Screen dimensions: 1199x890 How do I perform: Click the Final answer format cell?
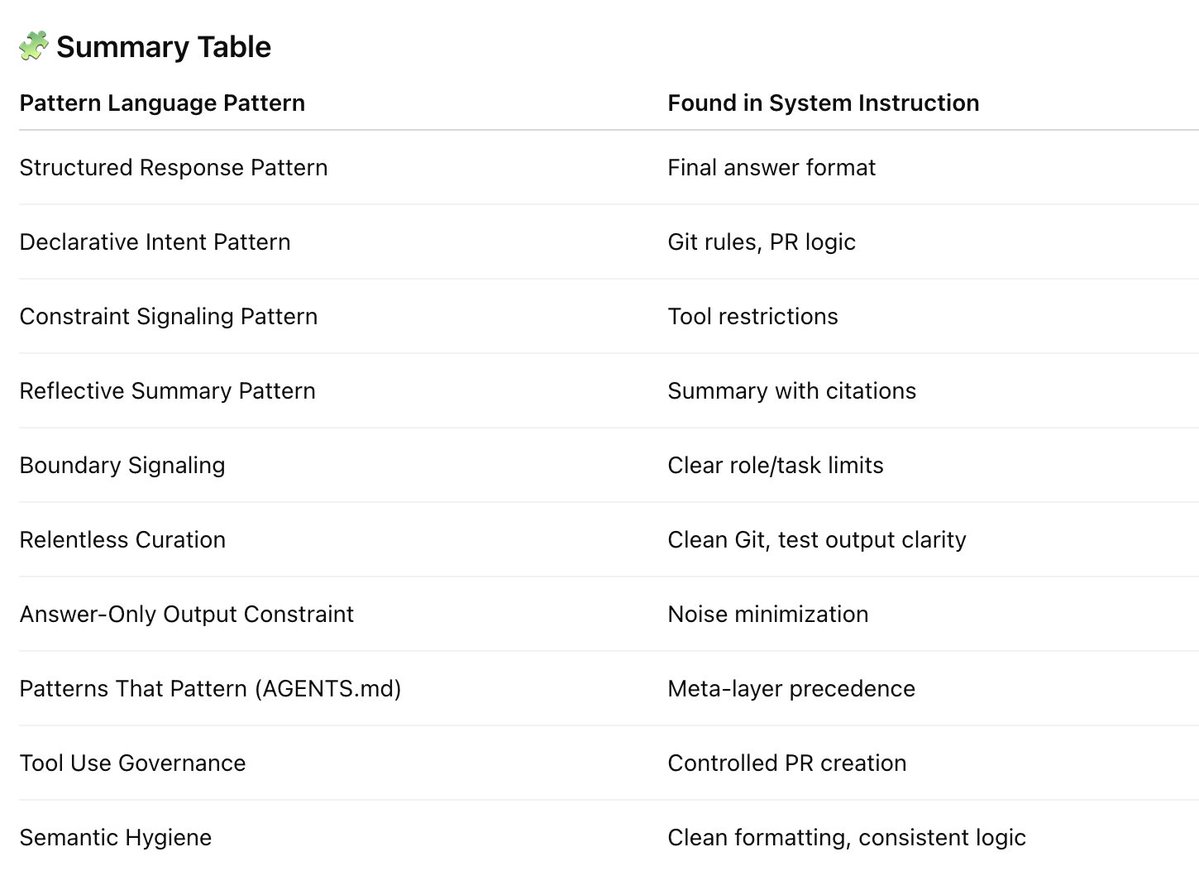click(x=771, y=168)
